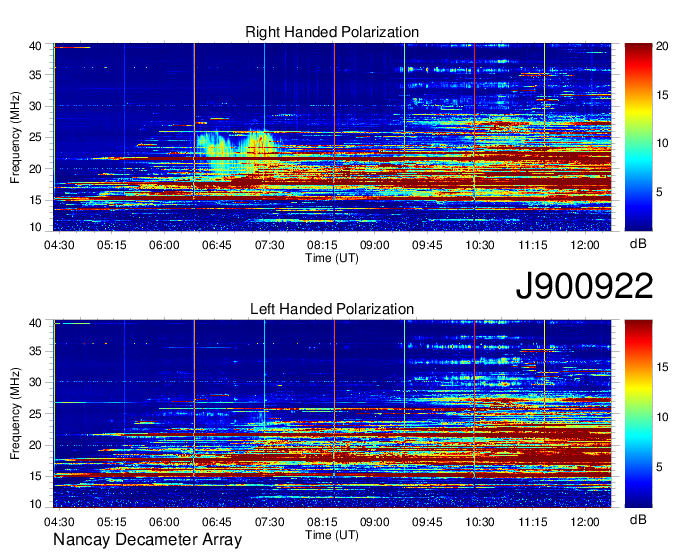Viewport: 680px width, 552px height.
Task: Click the "06:00" tick of left-handed plot
Action: tap(164, 521)
